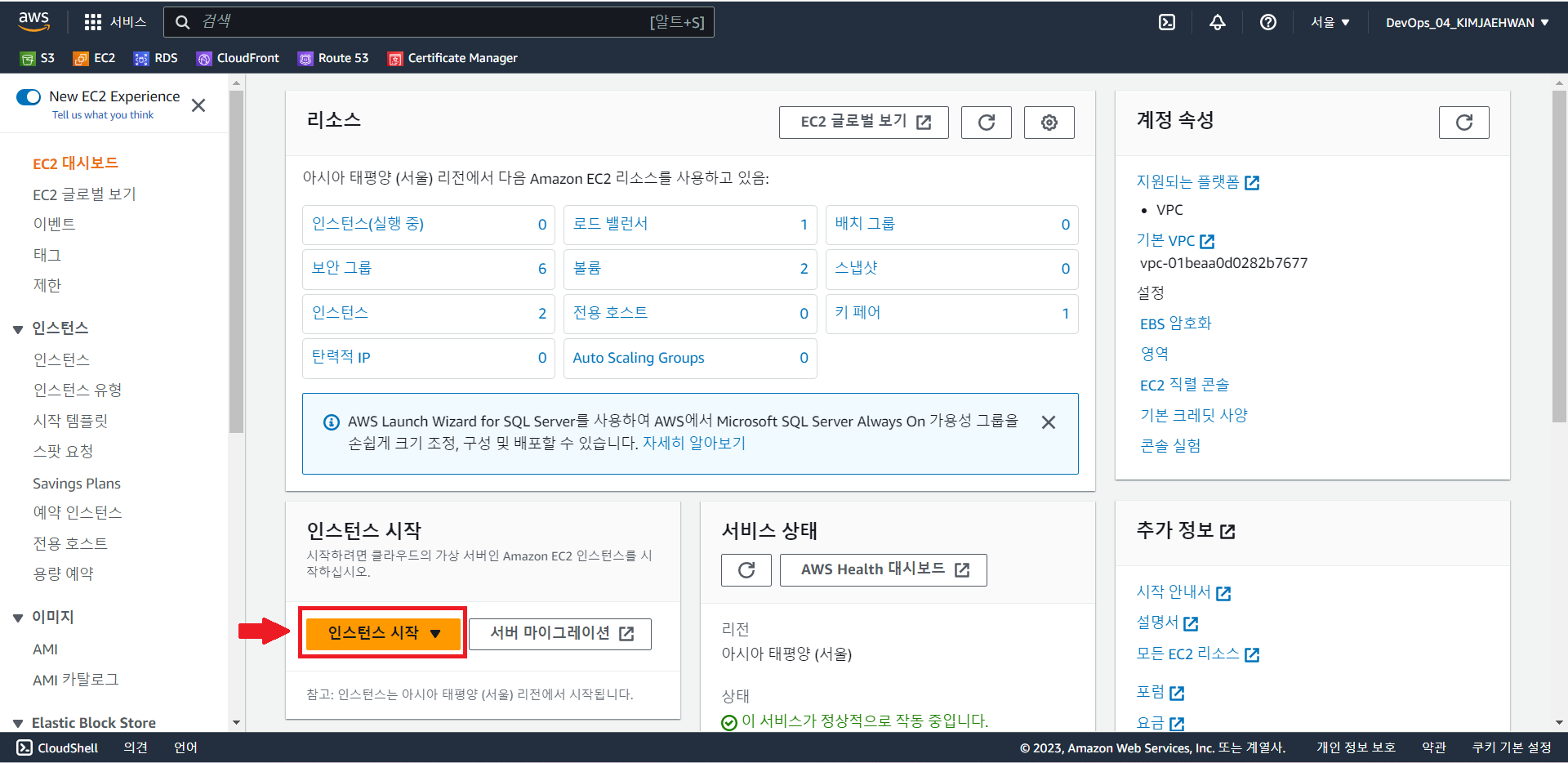Screen dimensions: 1568x763
Task: Open the 지원되는 플랫폼 link
Action: (1197, 182)
